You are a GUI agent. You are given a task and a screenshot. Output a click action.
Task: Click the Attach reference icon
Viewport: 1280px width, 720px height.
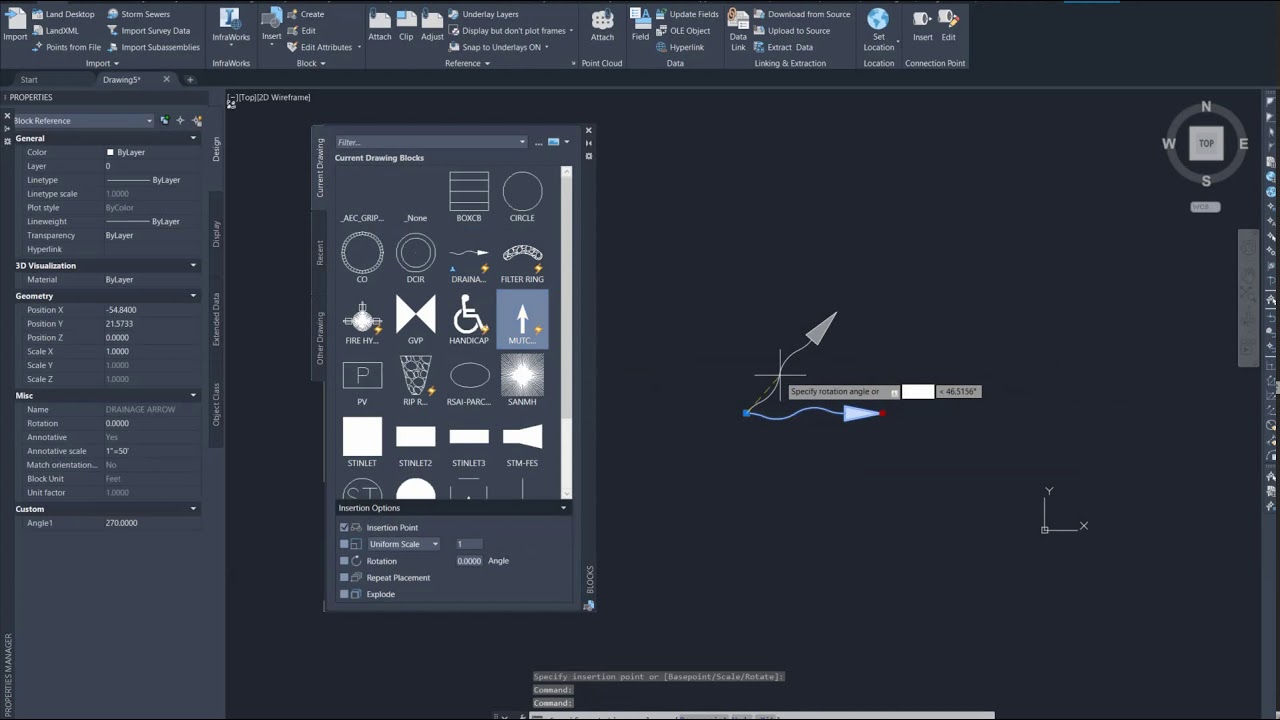coord(380,26)
